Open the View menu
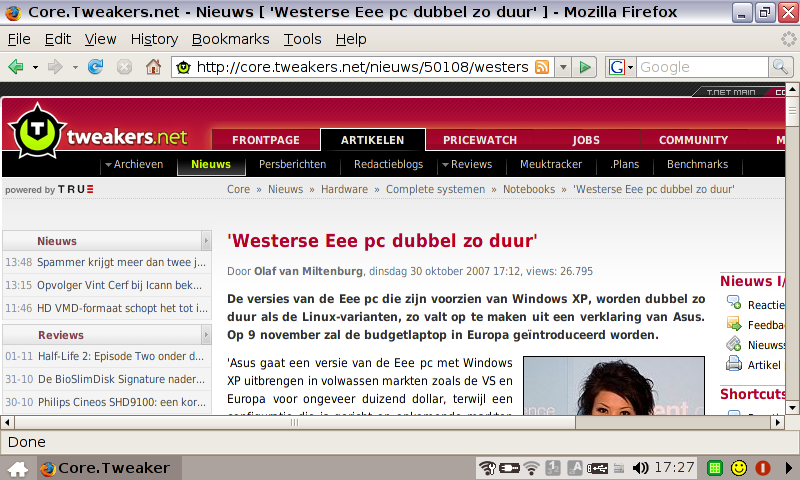The image size is (800, 480). [x=101, y=39]
